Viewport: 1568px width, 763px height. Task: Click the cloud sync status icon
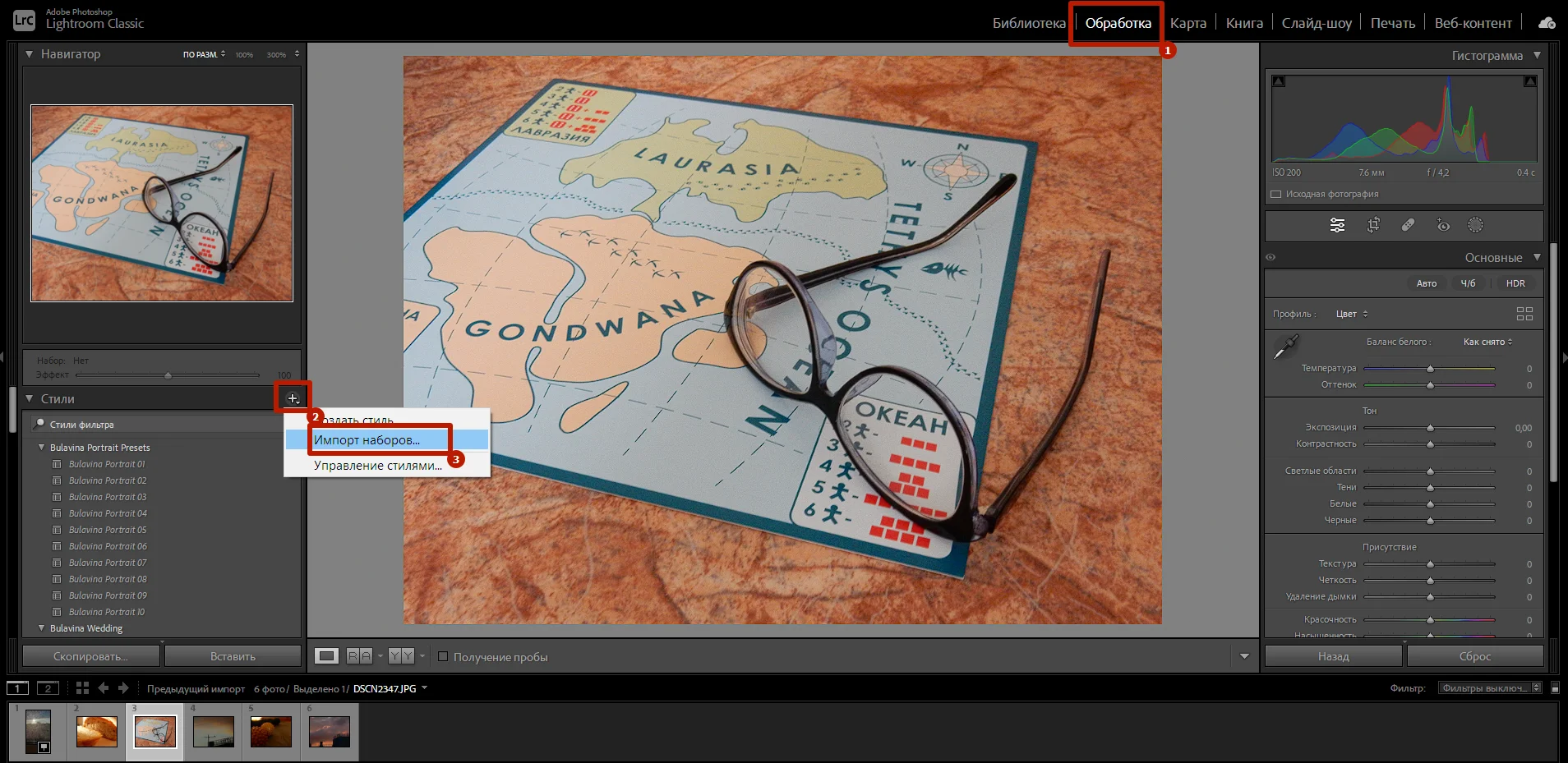pyautogui.click(x=1547, y=23)
